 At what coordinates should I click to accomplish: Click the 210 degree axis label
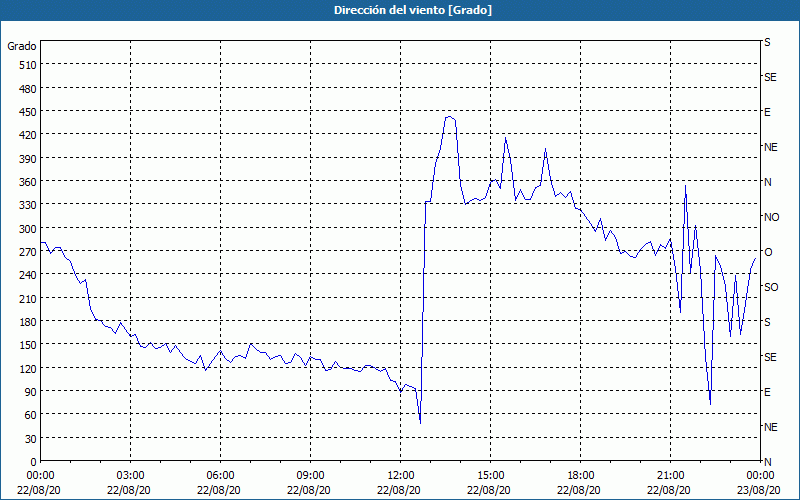28,299
